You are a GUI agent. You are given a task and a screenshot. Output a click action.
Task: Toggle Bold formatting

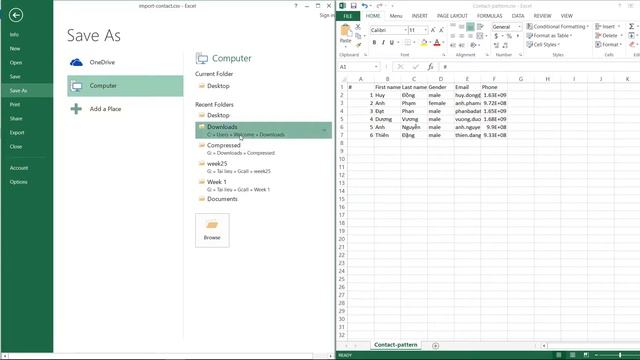(374, 42)
